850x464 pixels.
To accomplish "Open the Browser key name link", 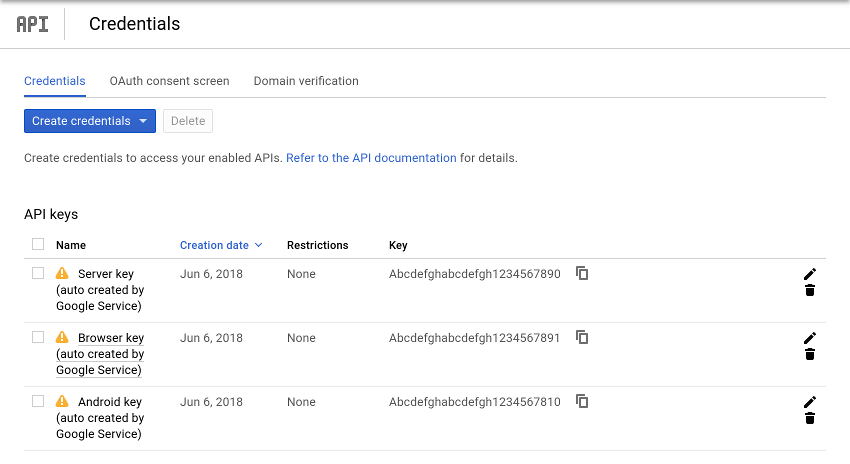I will [111, 338].
